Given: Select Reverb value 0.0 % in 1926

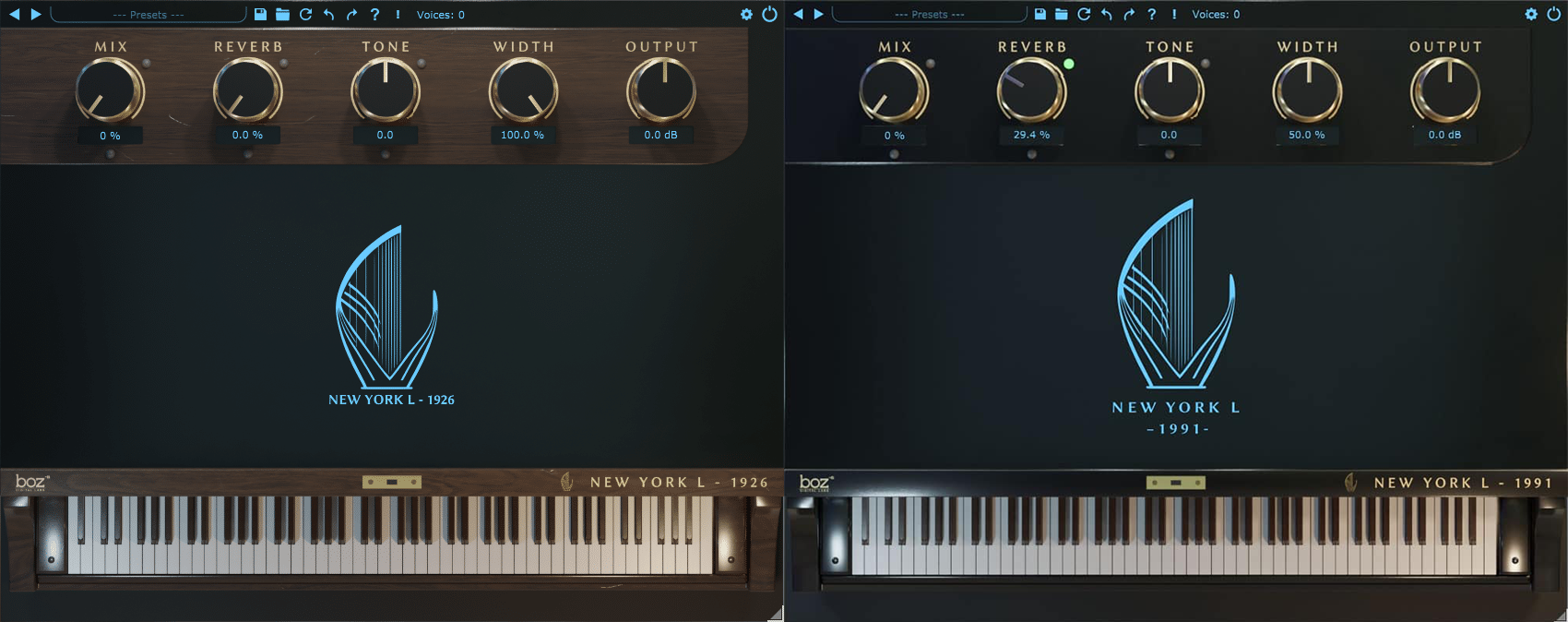Looking at the screenshot, I should [x=247, y=135].
